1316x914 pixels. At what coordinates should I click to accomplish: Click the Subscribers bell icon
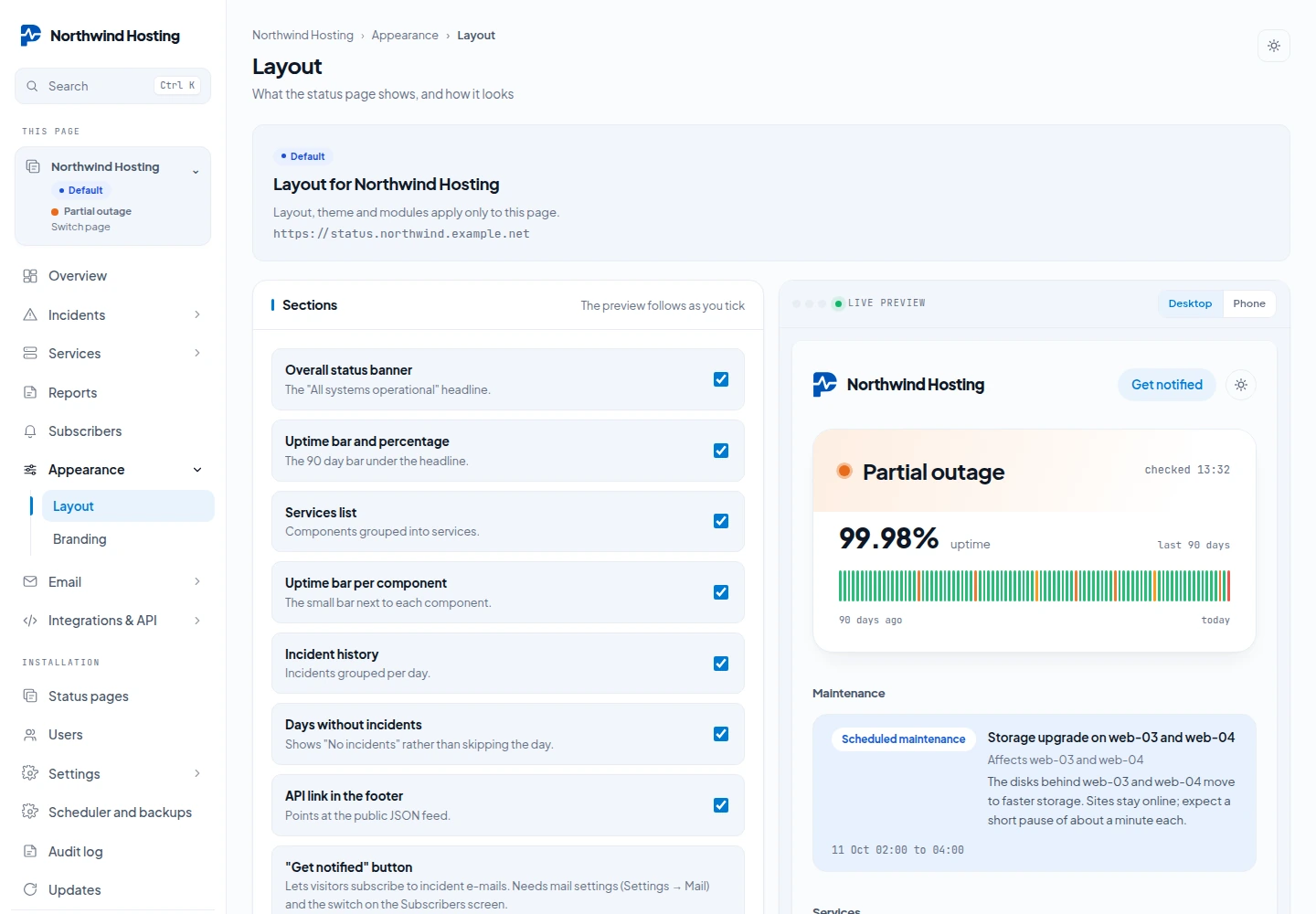click(x=30, y=430)
